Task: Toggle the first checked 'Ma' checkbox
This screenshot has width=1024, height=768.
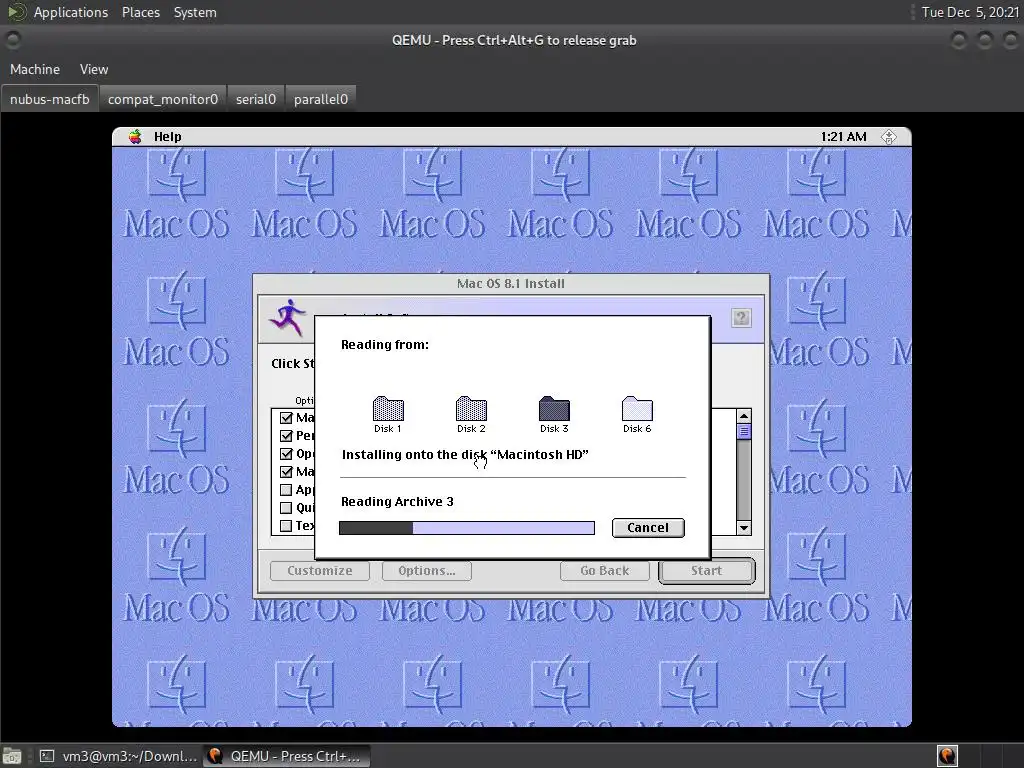Action: (x=286, y=418)
